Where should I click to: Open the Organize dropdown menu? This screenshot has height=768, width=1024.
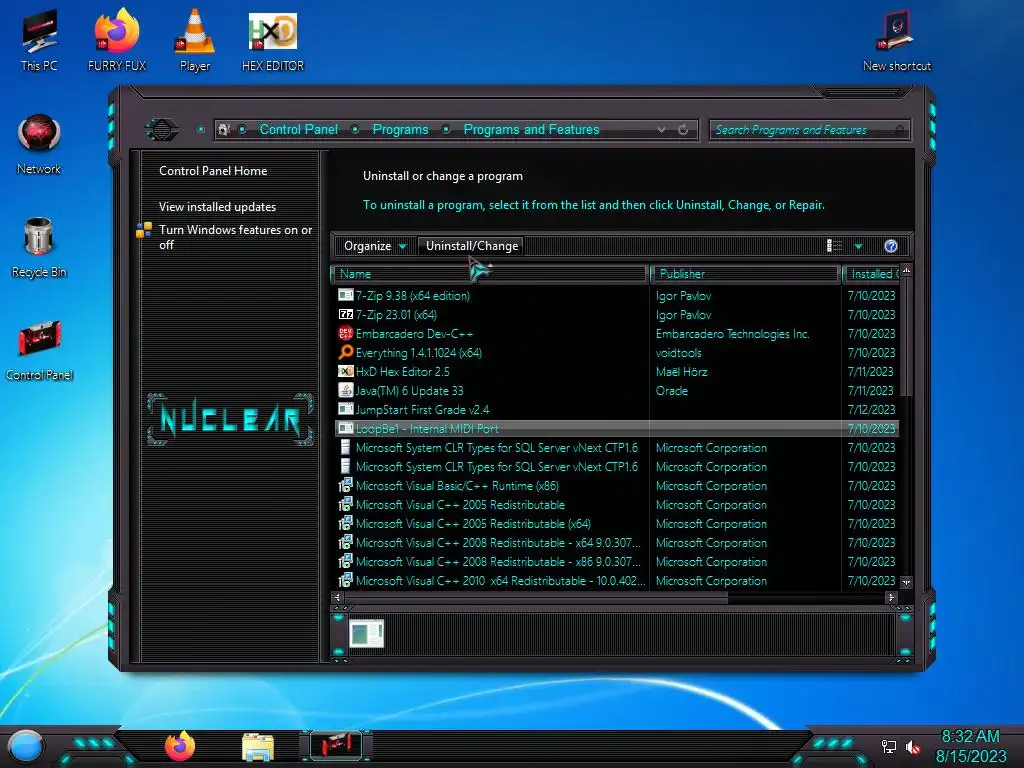click(x=375, y=246)
